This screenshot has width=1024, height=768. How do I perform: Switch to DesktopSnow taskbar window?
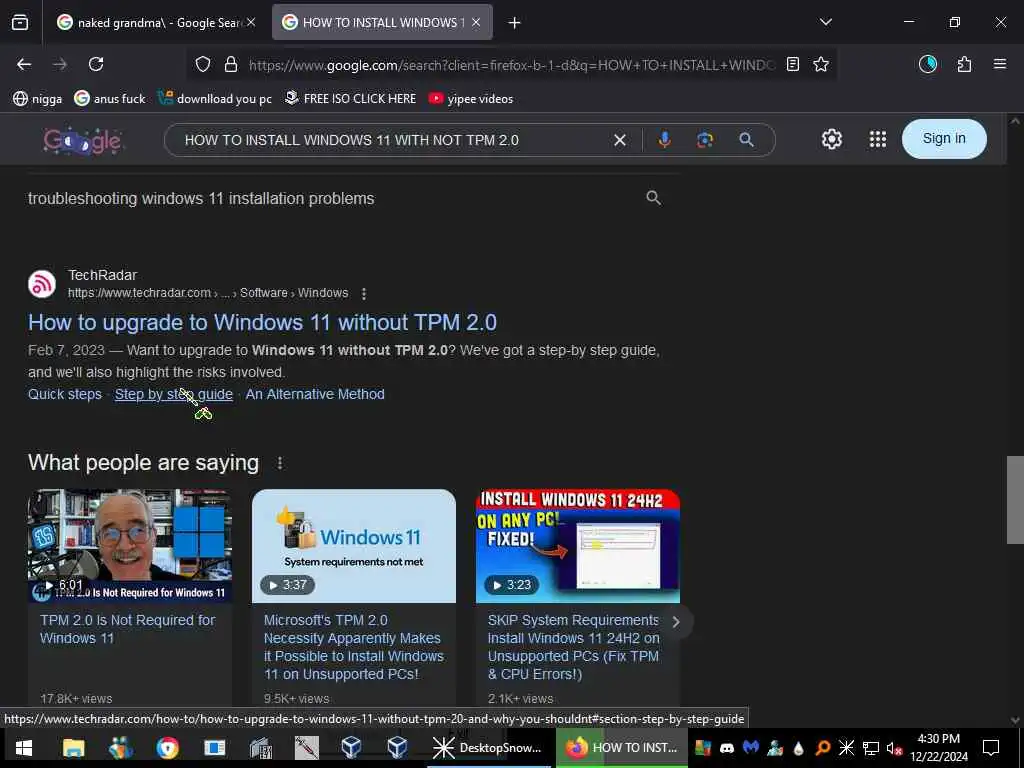click(x=488, y=748)
